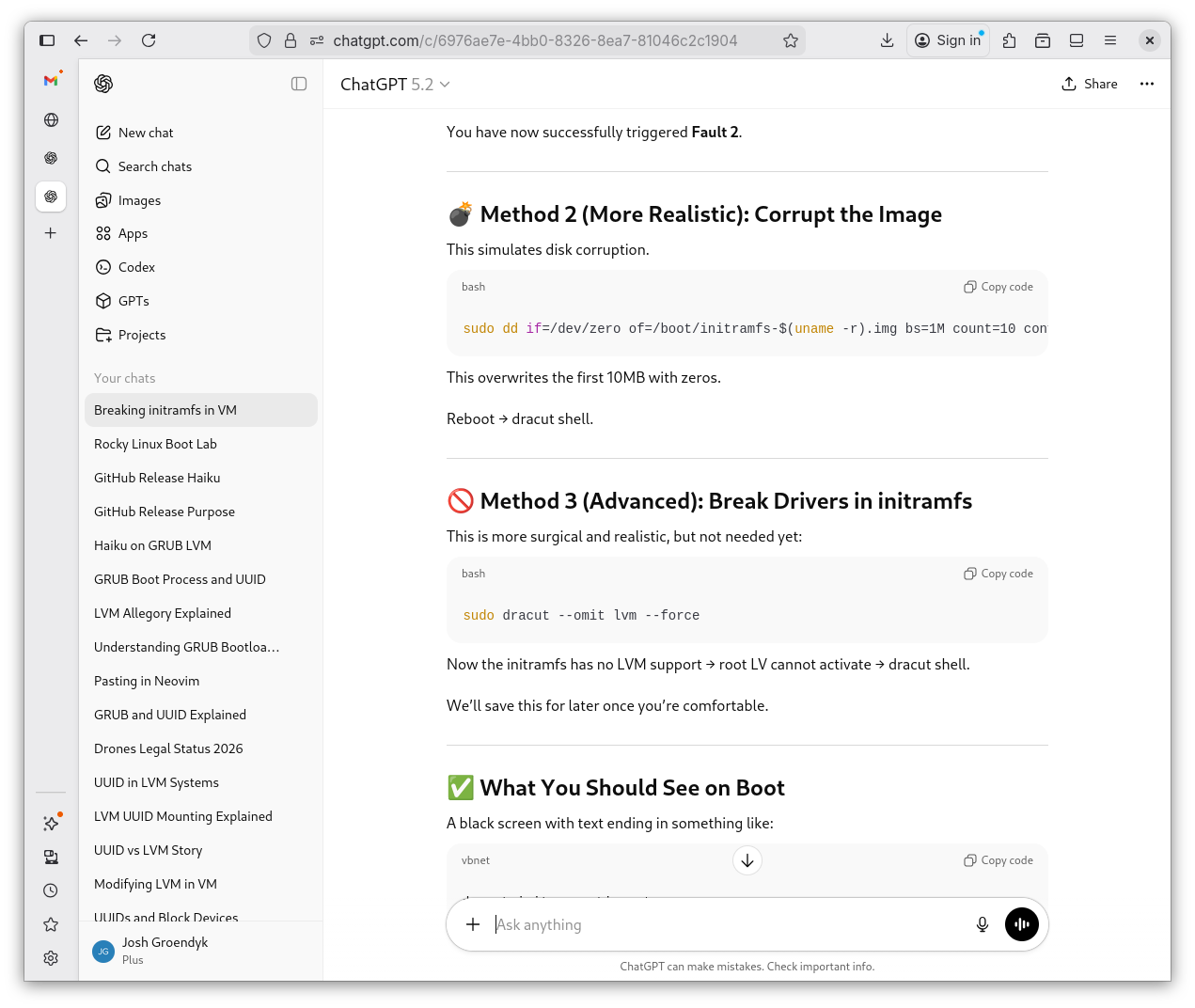Click the voice mode waveform button
Viewport: 1195px width, 1008px height.
click(x=1021, y=924)
